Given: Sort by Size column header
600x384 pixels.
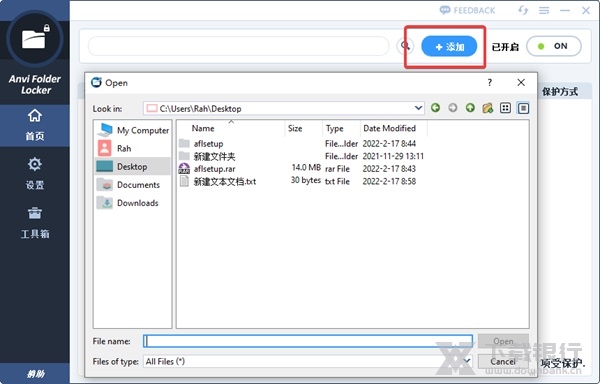Looking at the screenshot, I should tap(304, 129).
